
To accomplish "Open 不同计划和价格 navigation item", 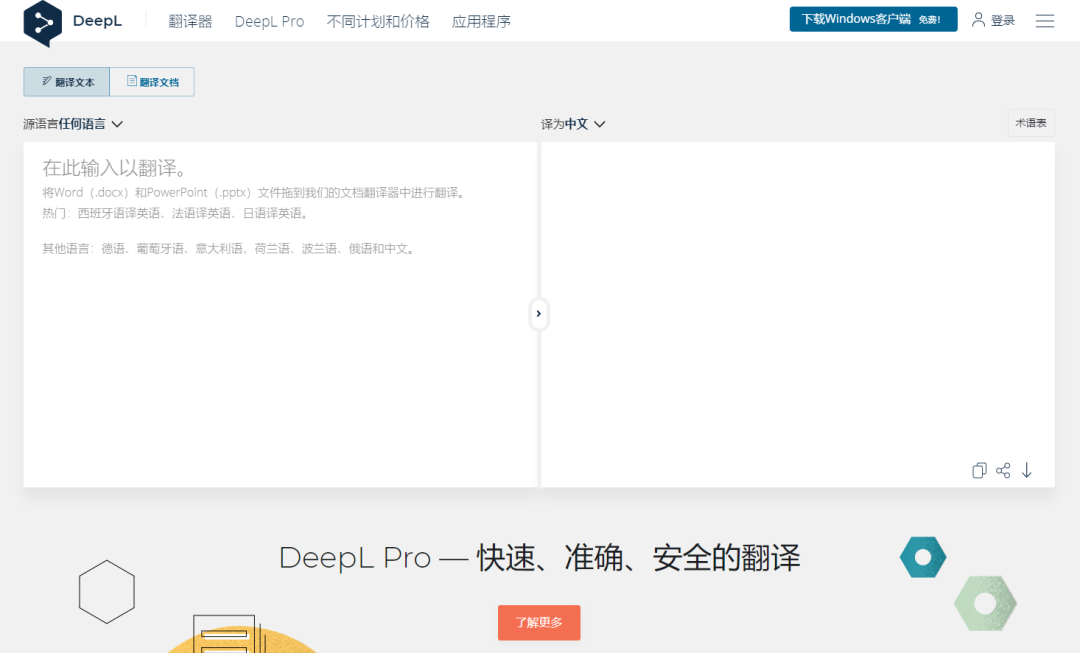I will point(378,21).
